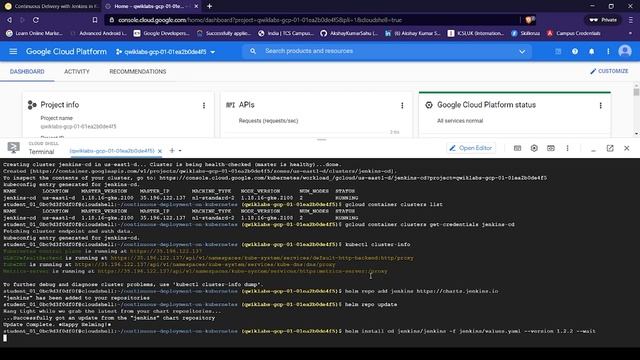Switch to the ACTIVITY tab
The width and height of the screenshot is (640, 360).
(x=77, y=71)
